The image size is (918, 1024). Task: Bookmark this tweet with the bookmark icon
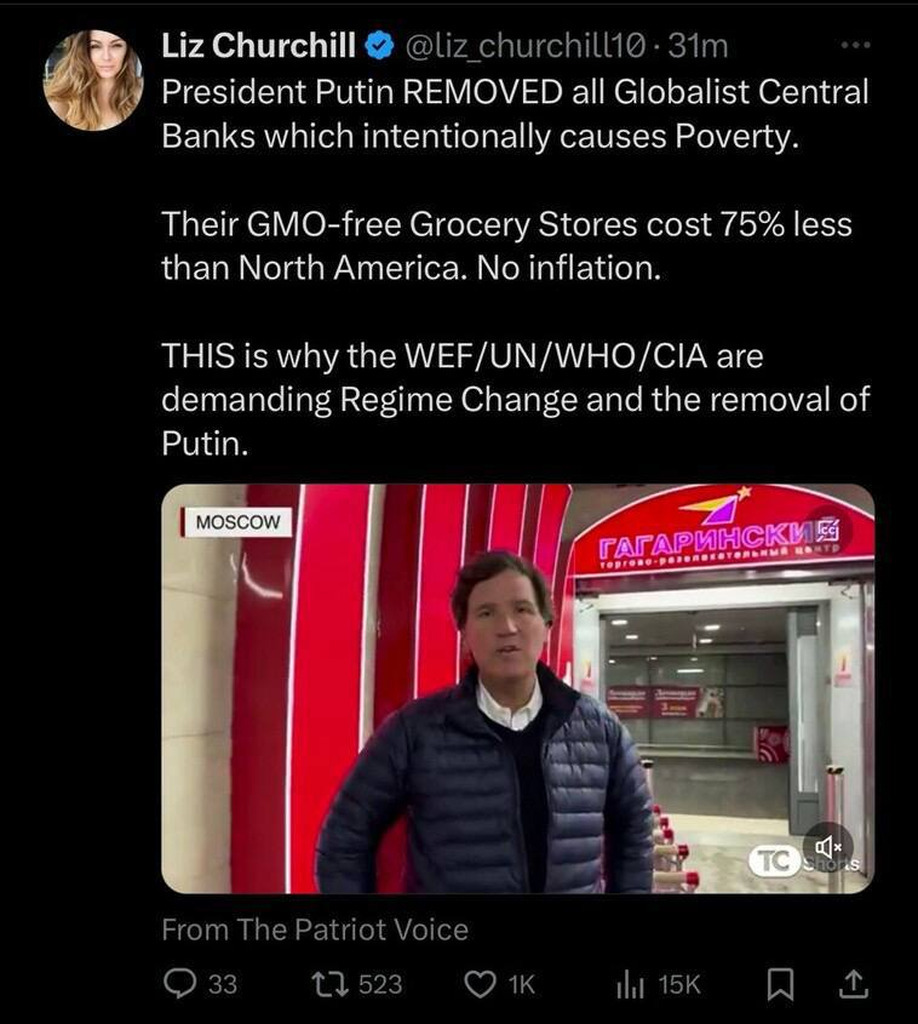pos(780,985)
